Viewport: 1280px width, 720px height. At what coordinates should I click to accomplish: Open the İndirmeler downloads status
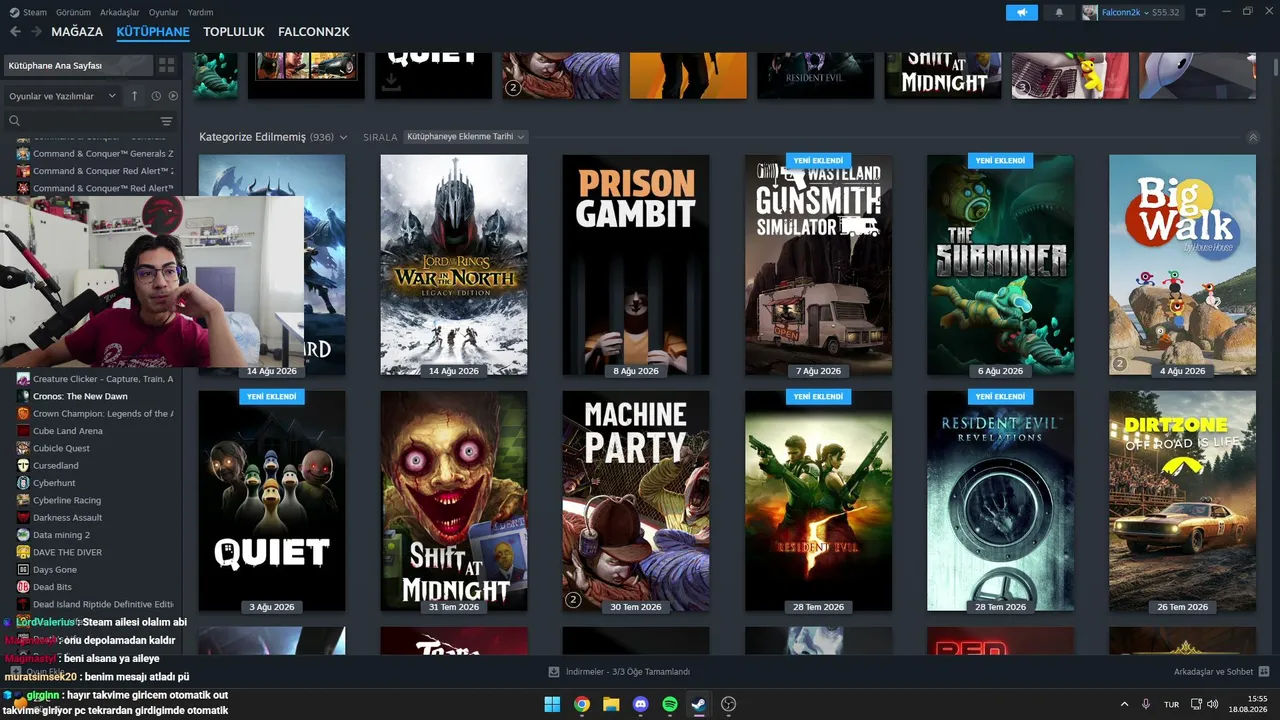point(620,672)
